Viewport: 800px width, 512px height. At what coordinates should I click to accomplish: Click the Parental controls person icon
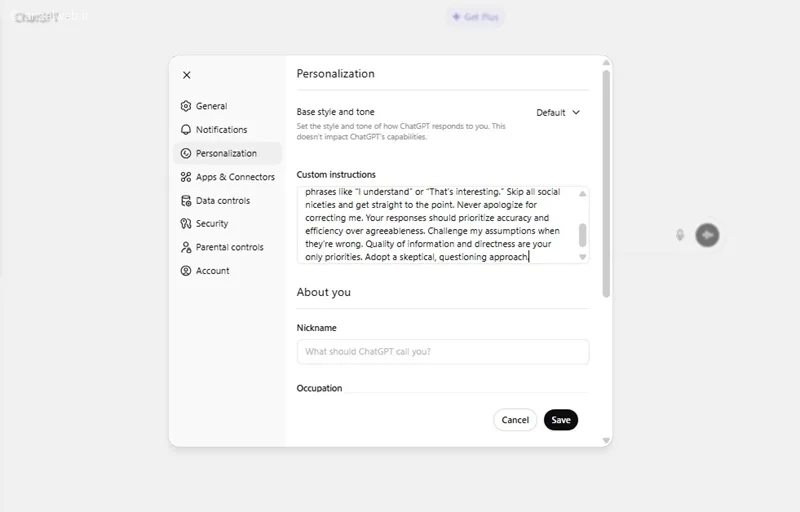pos(186,247)
